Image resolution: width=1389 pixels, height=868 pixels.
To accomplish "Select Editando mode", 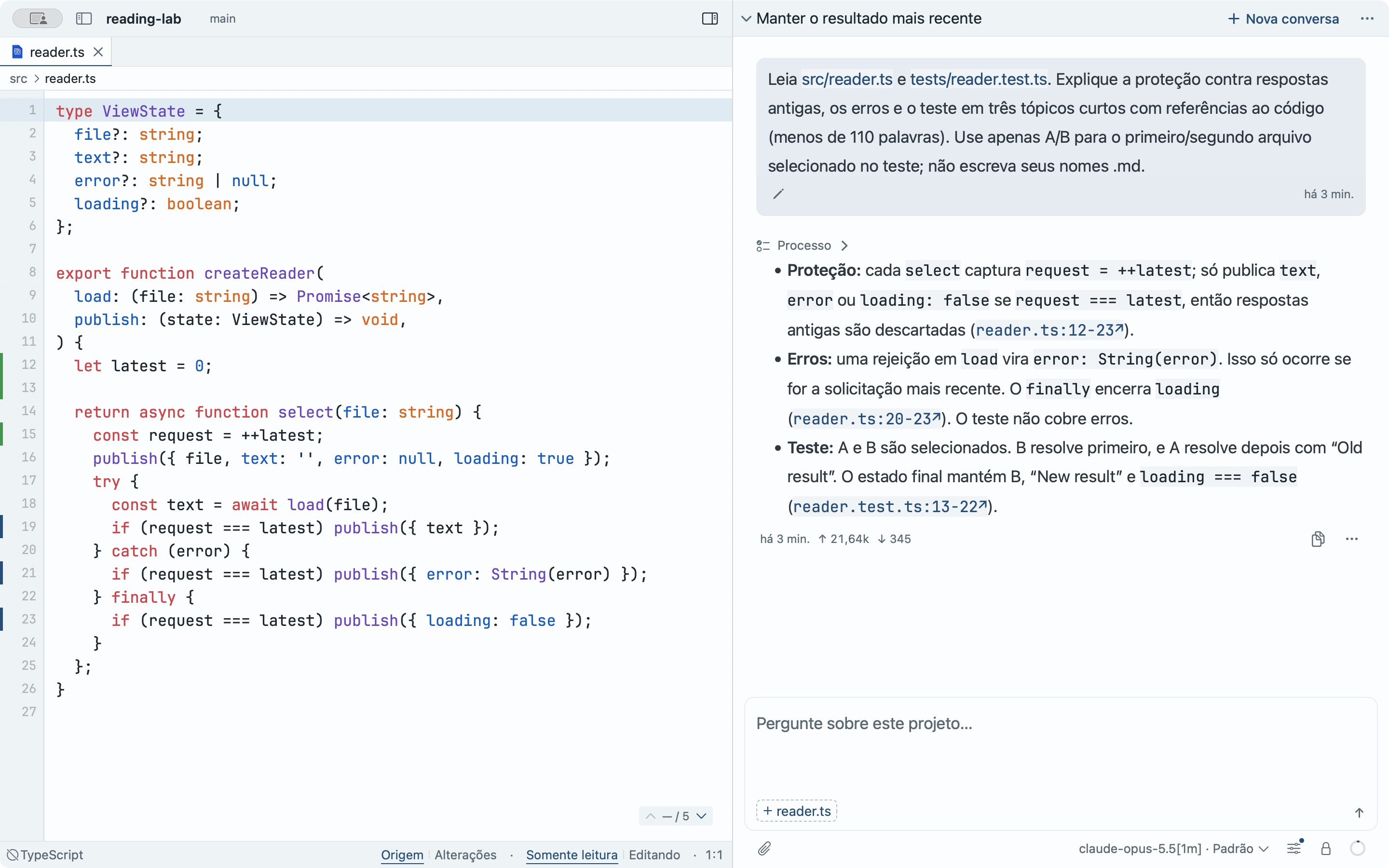I will tap(654, 855).
